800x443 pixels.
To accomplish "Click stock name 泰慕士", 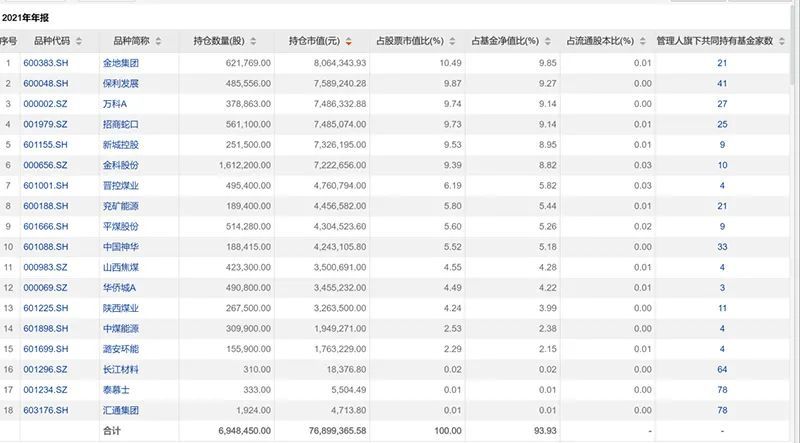I will pyautogui.click(x=116, y=389).
